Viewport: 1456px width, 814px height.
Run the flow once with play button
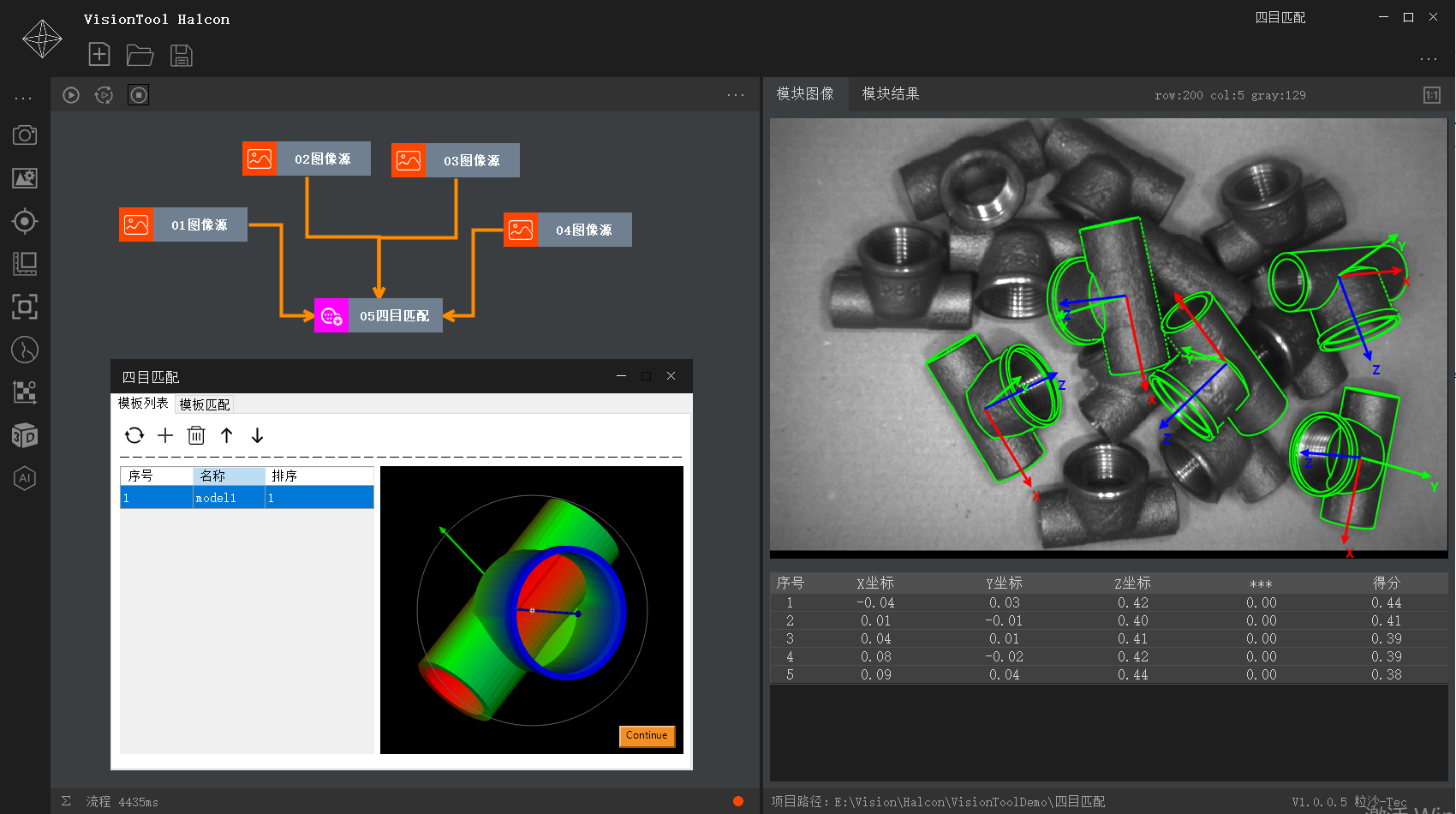pyautogui.click(x=71, y=95)
